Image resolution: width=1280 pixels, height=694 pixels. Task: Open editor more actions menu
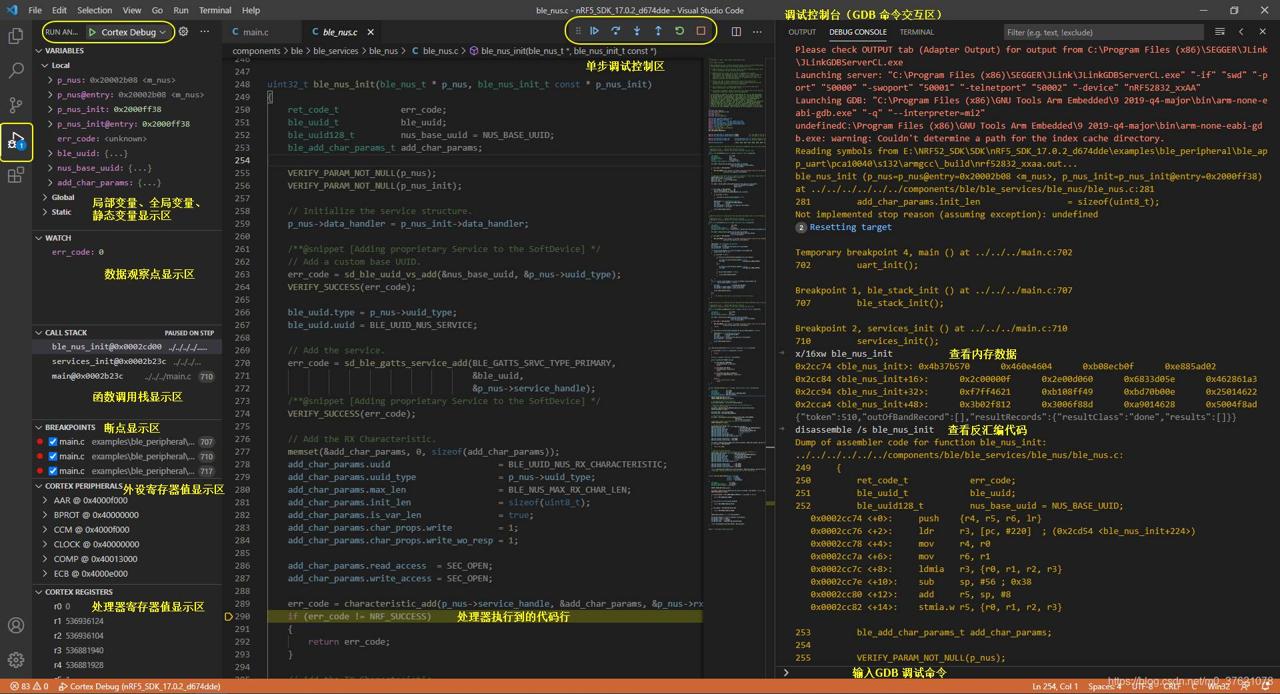pos(757,32)
